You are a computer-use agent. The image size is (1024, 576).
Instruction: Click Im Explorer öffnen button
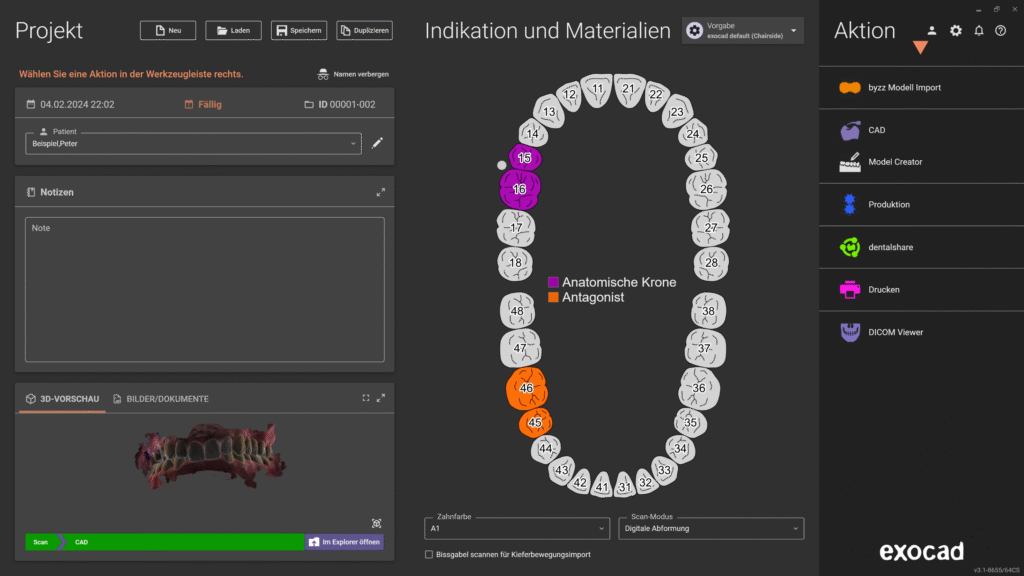344,542
